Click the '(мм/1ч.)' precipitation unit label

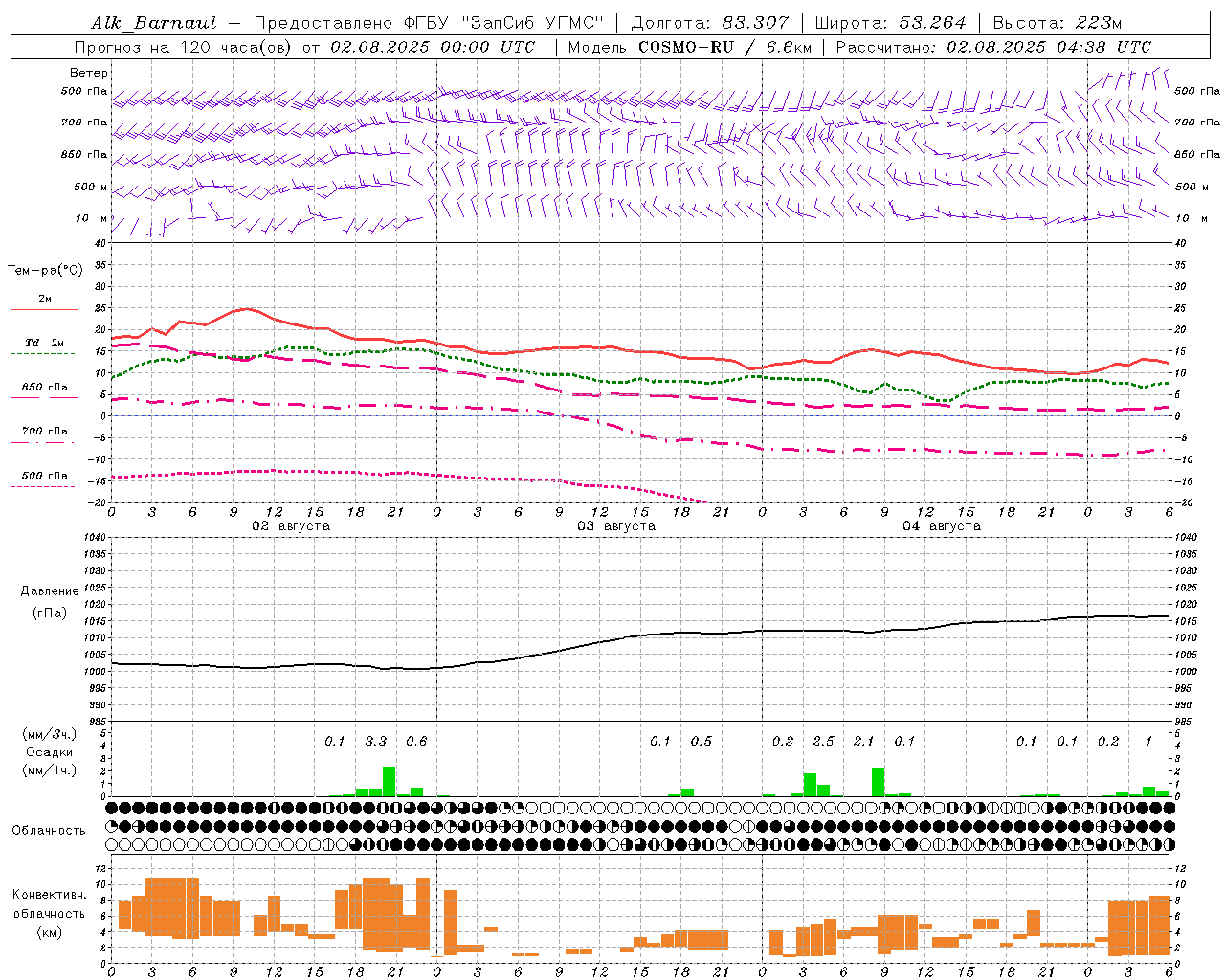49,770
